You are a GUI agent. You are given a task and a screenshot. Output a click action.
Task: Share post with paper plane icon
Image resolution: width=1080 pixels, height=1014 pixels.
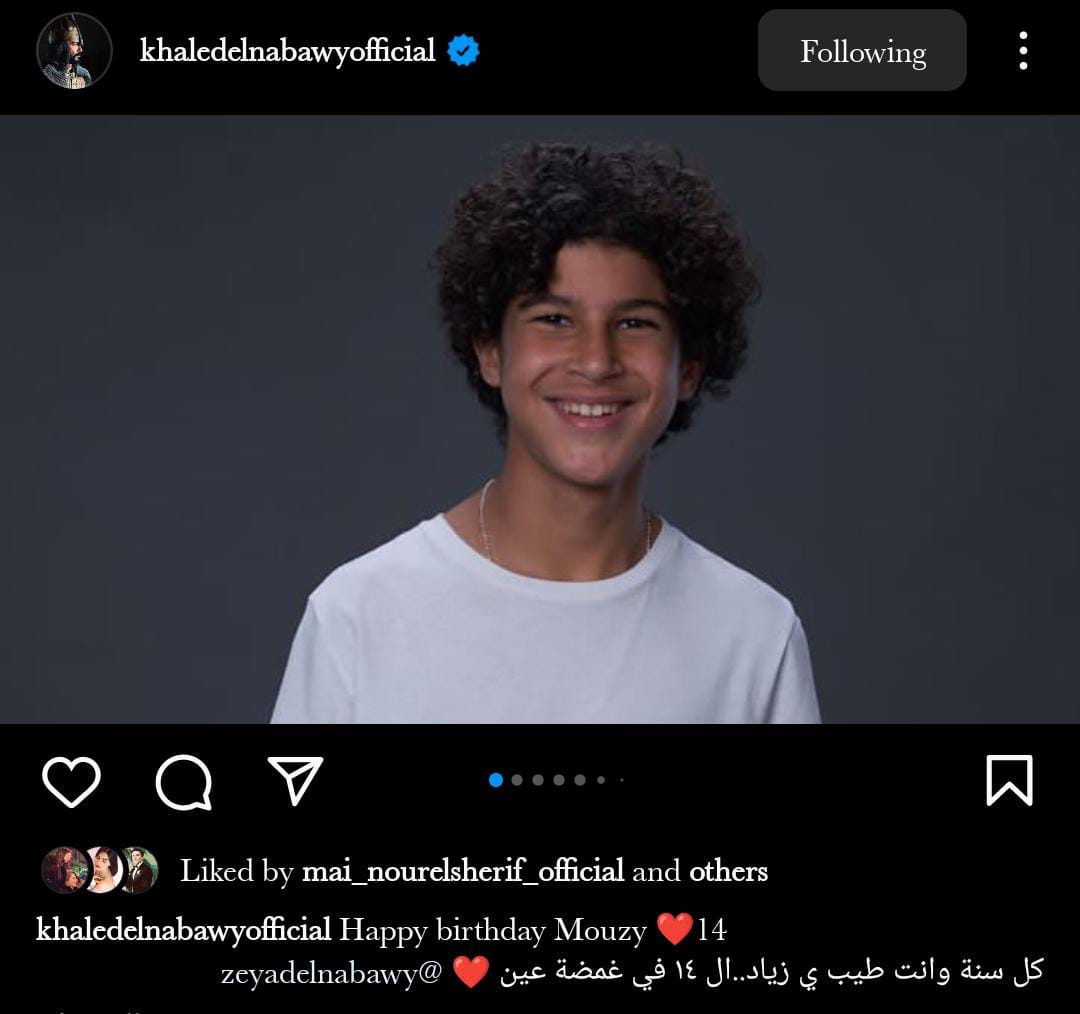(295, 780)
